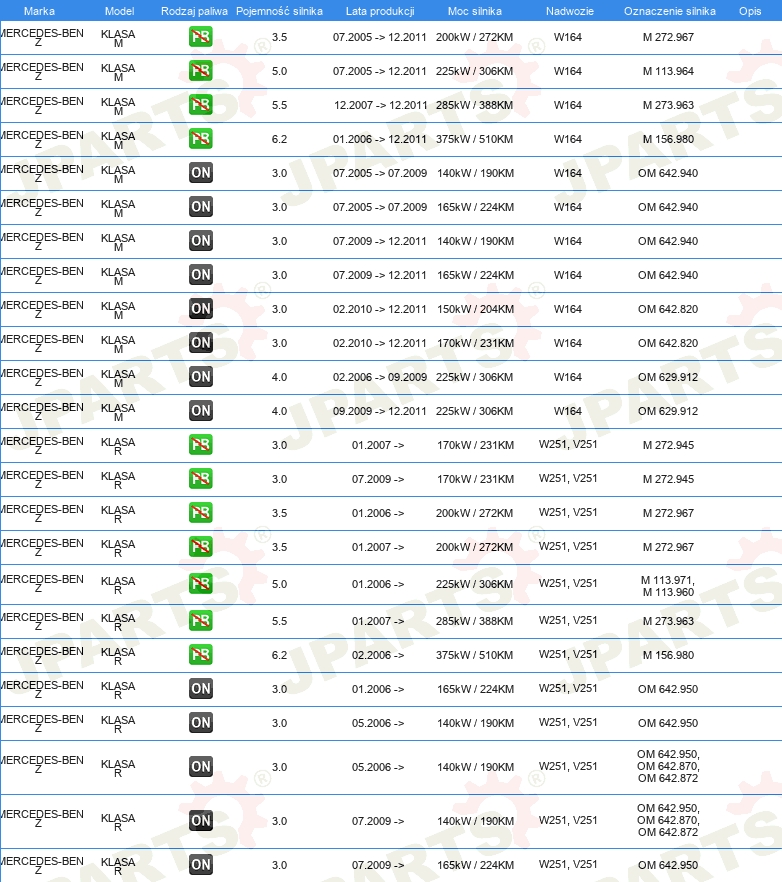Click petrol icon, Klasa R 3.5 01.2007 row

click(x=201, y=546)
